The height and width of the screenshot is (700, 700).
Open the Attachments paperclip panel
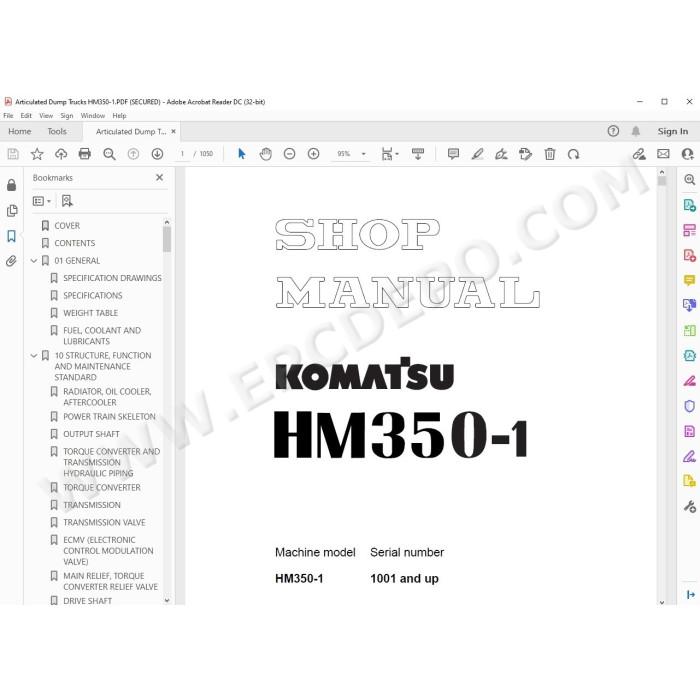click(11, 261)
